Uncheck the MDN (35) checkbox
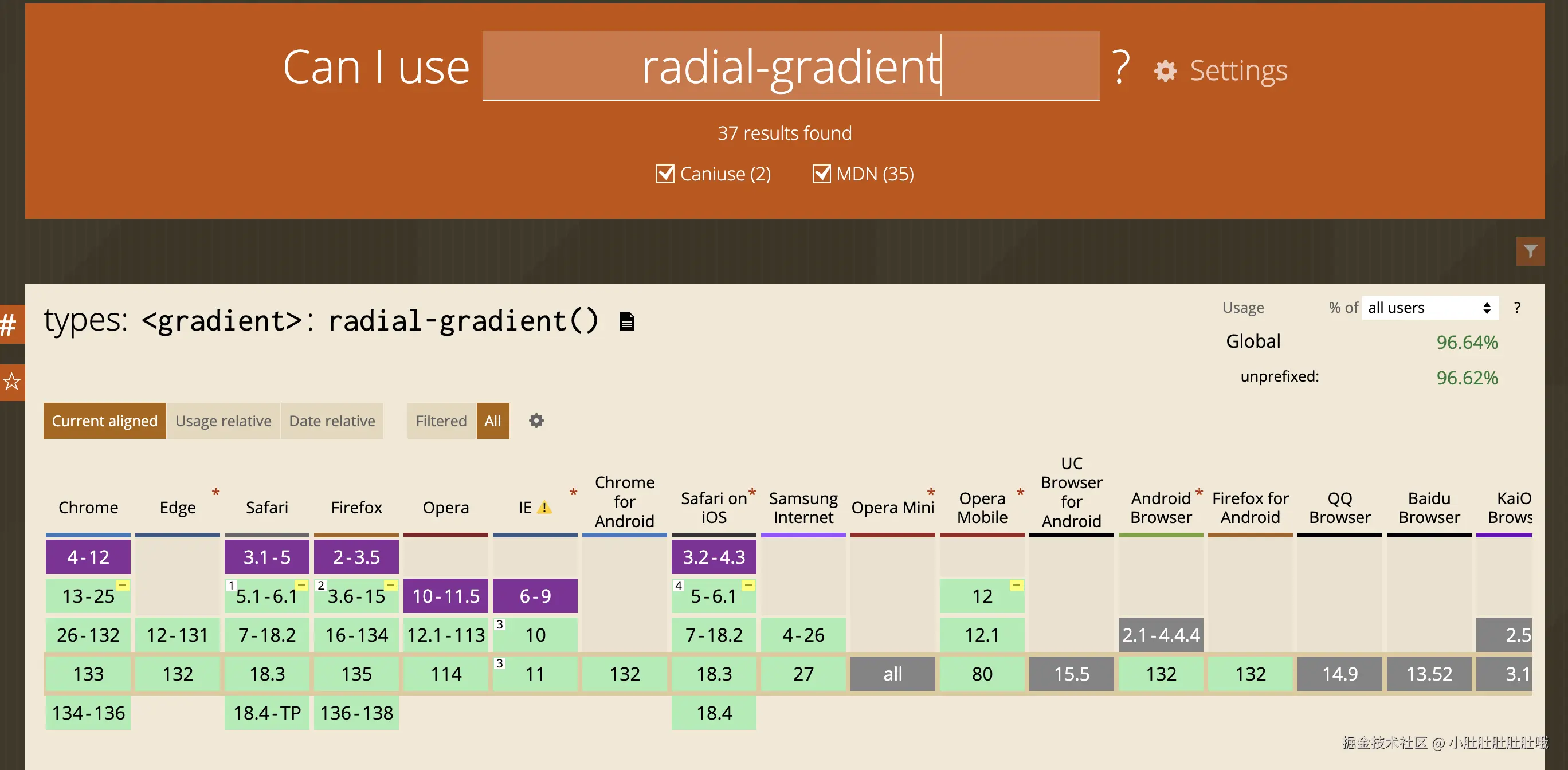The image size is (1568, 770). (x=821, y=174)
